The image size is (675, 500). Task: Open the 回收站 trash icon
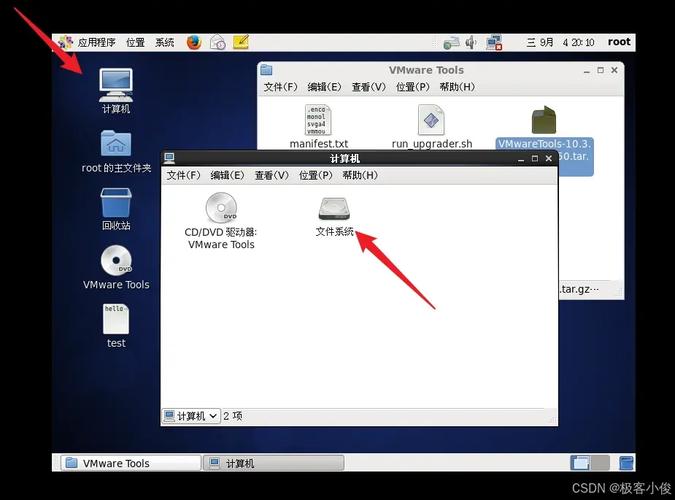[116, 209]
